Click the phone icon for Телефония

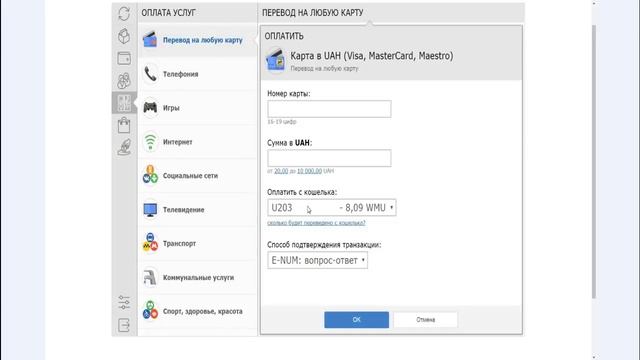pyautogui.click(x=150, y=74)
